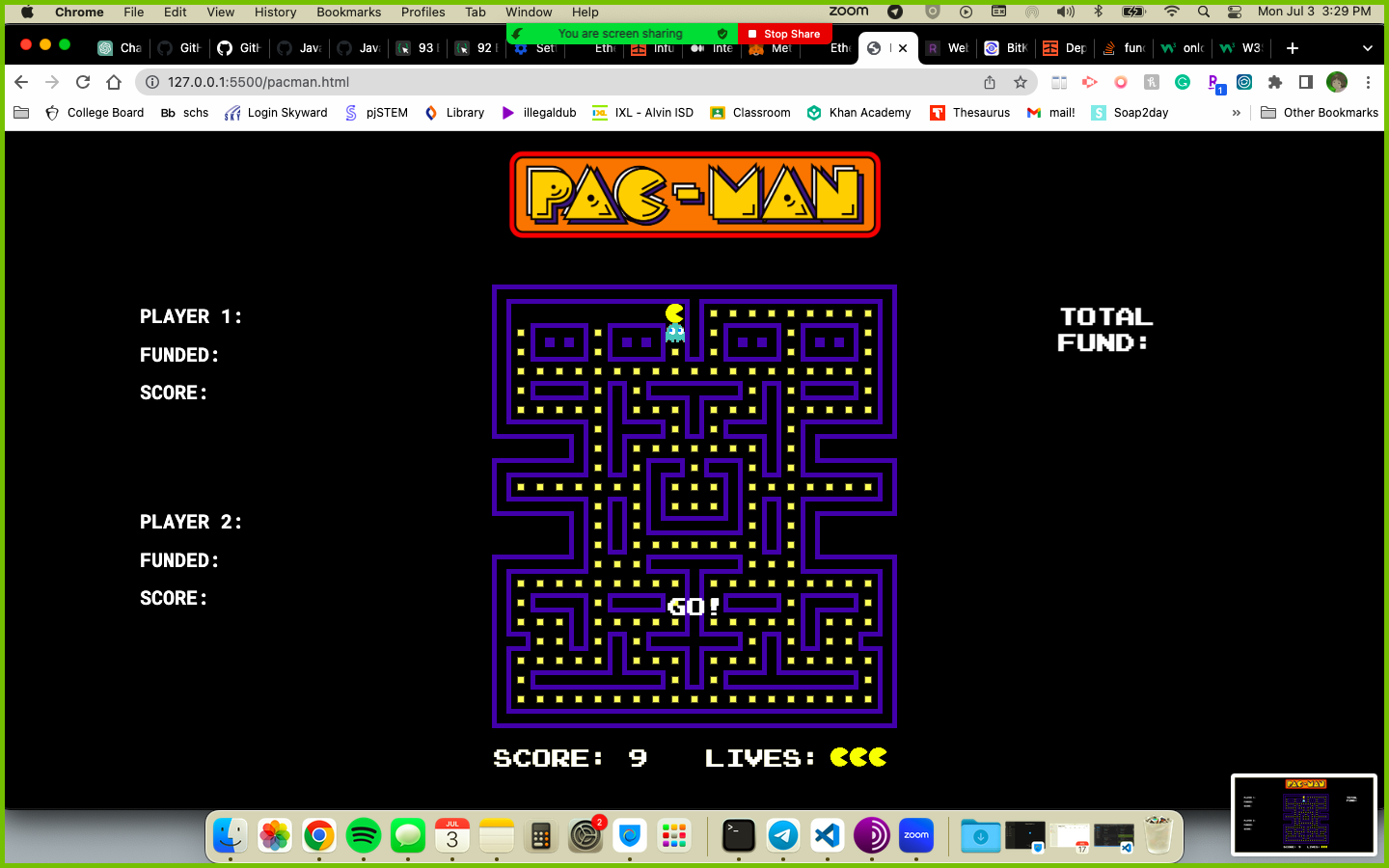Viewport: 1389px width, 868px height.
Task: Open the History menu
Action: coord(276,12)
